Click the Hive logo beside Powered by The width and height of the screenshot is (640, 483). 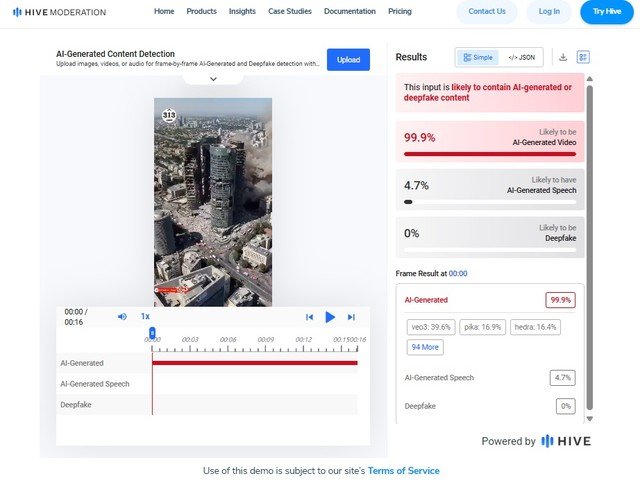pyautogui.click(x=566, y=441)
